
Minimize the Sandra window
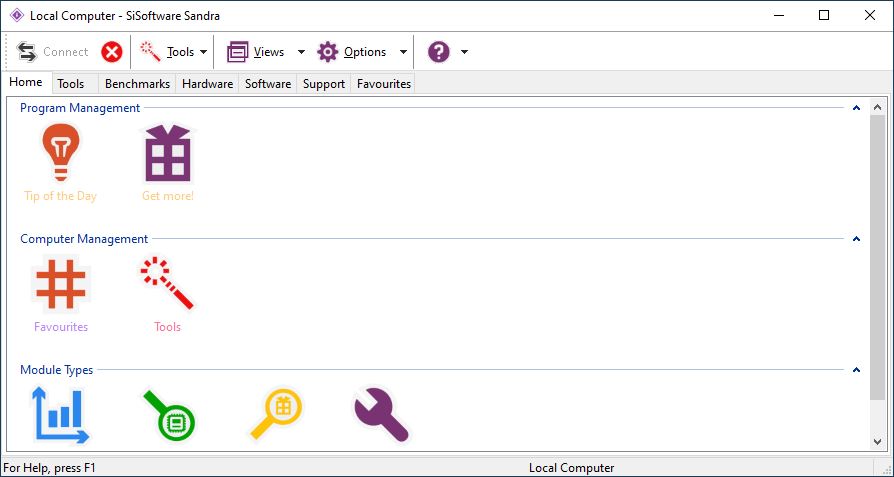click(779, 15)
